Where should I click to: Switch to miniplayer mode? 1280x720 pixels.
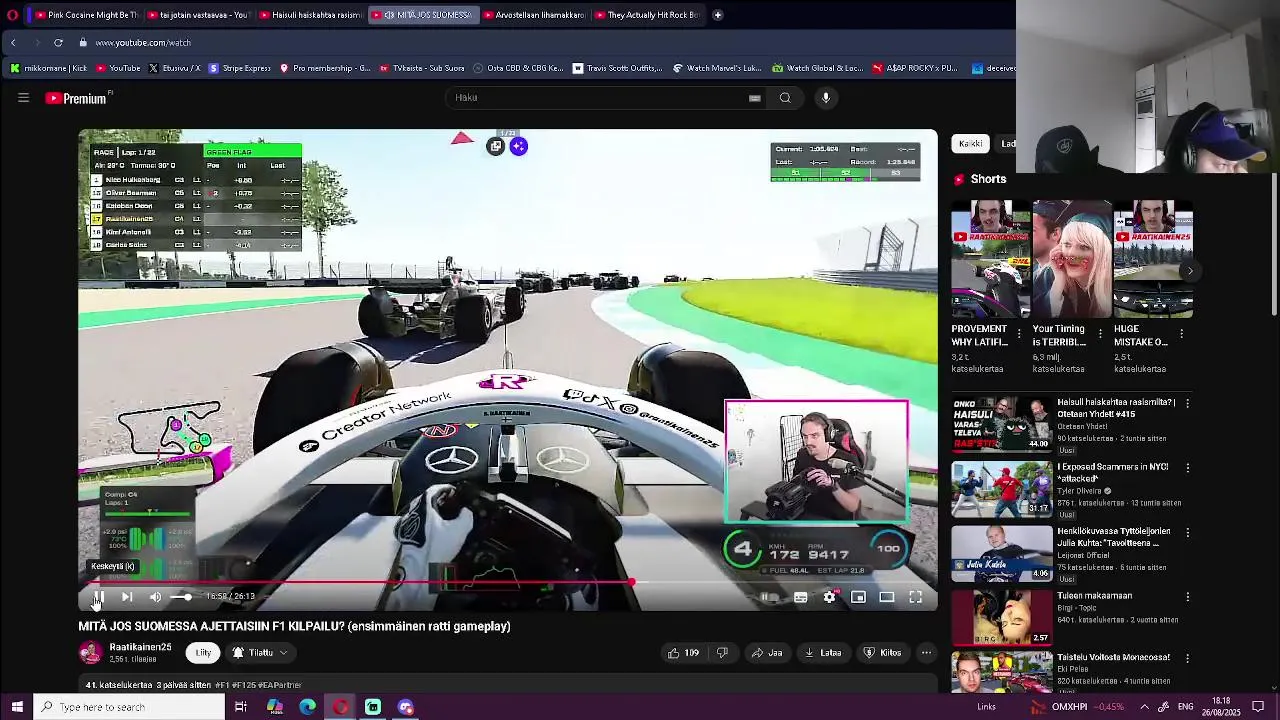tap(858, 597)
